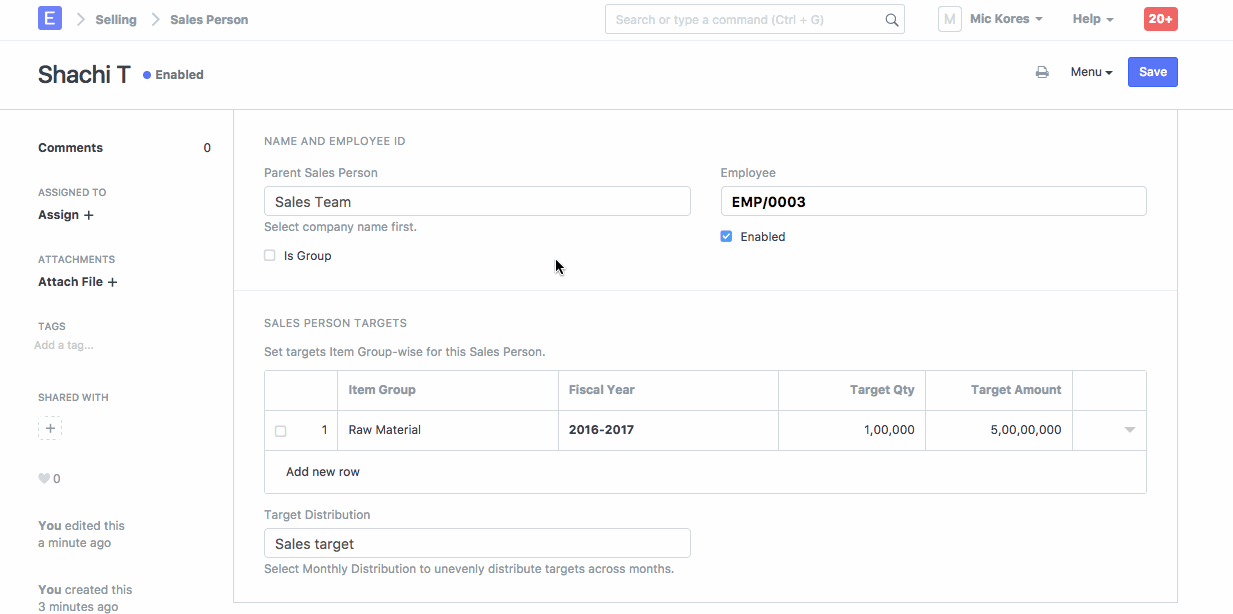Go to Selling in the breadcrumb

[116, 19]
